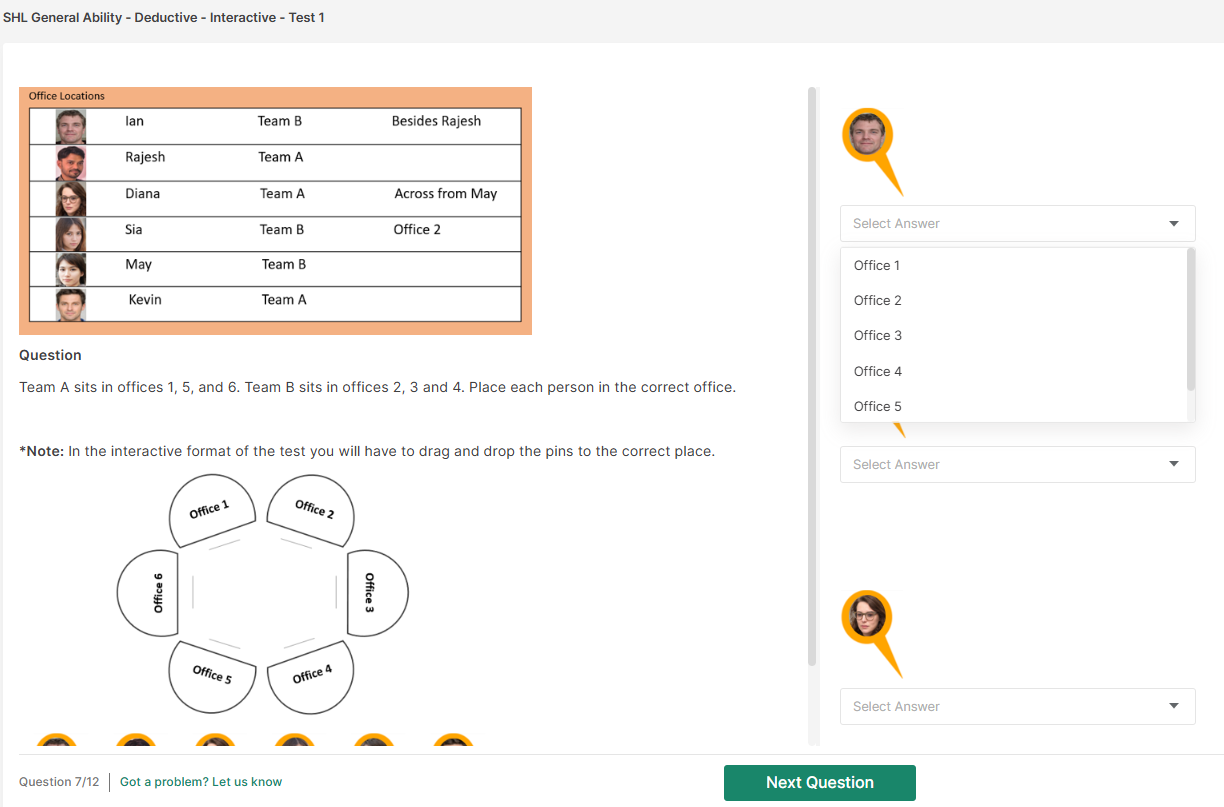Screen dimensions: 1224x807
Task: Select Office 2 in the open dropdown list
Action: pyautogui.click(x=877, y=301)
